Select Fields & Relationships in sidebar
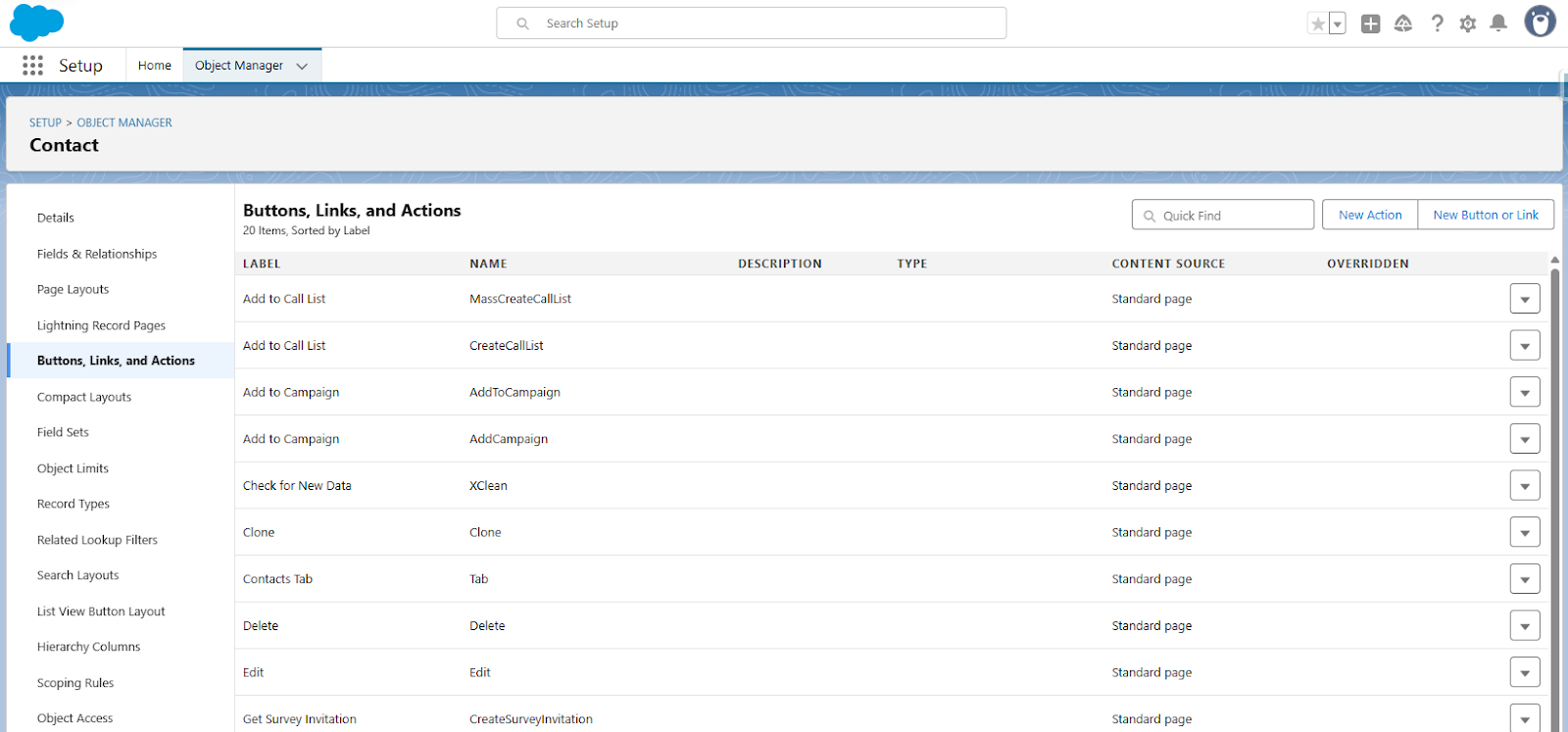The height and width of the screenshot is (732, 1568). 97,254
